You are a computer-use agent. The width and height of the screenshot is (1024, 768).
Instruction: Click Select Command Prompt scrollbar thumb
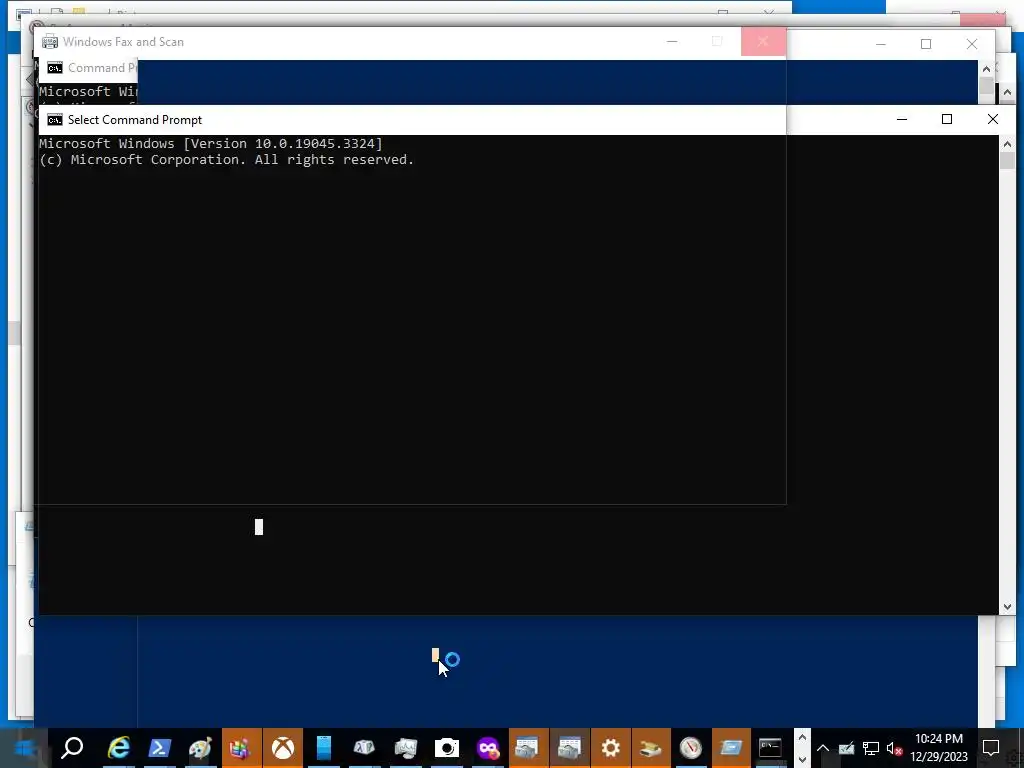point(1007,161)
